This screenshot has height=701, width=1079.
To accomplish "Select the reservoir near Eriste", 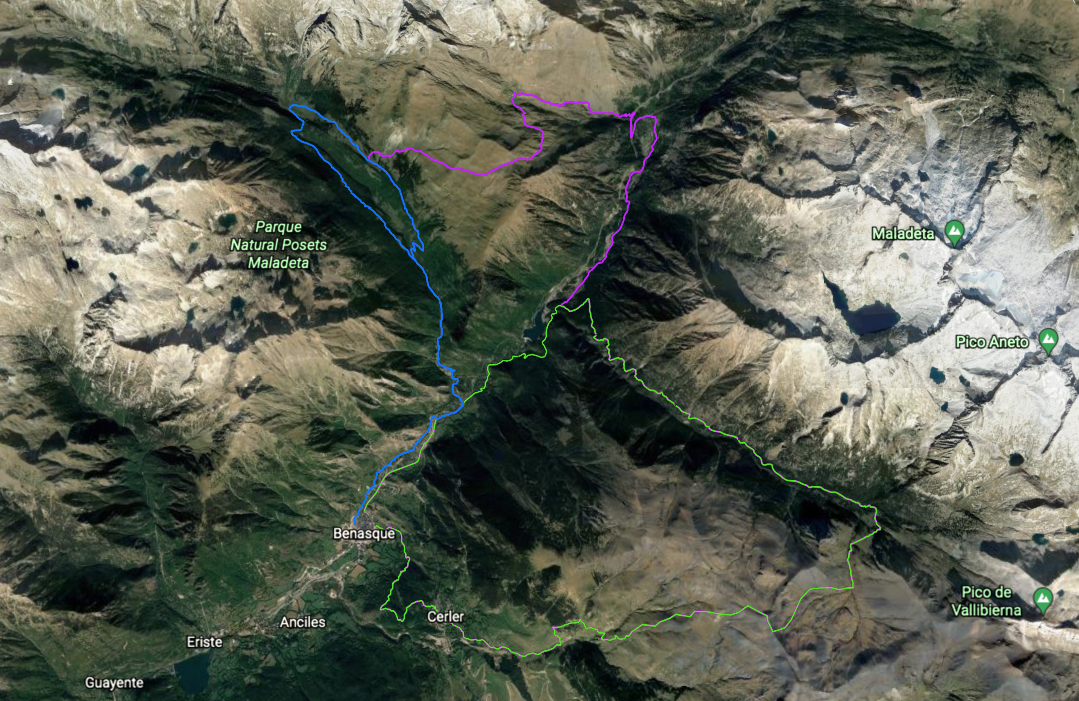I will click(x=192, y=673).
